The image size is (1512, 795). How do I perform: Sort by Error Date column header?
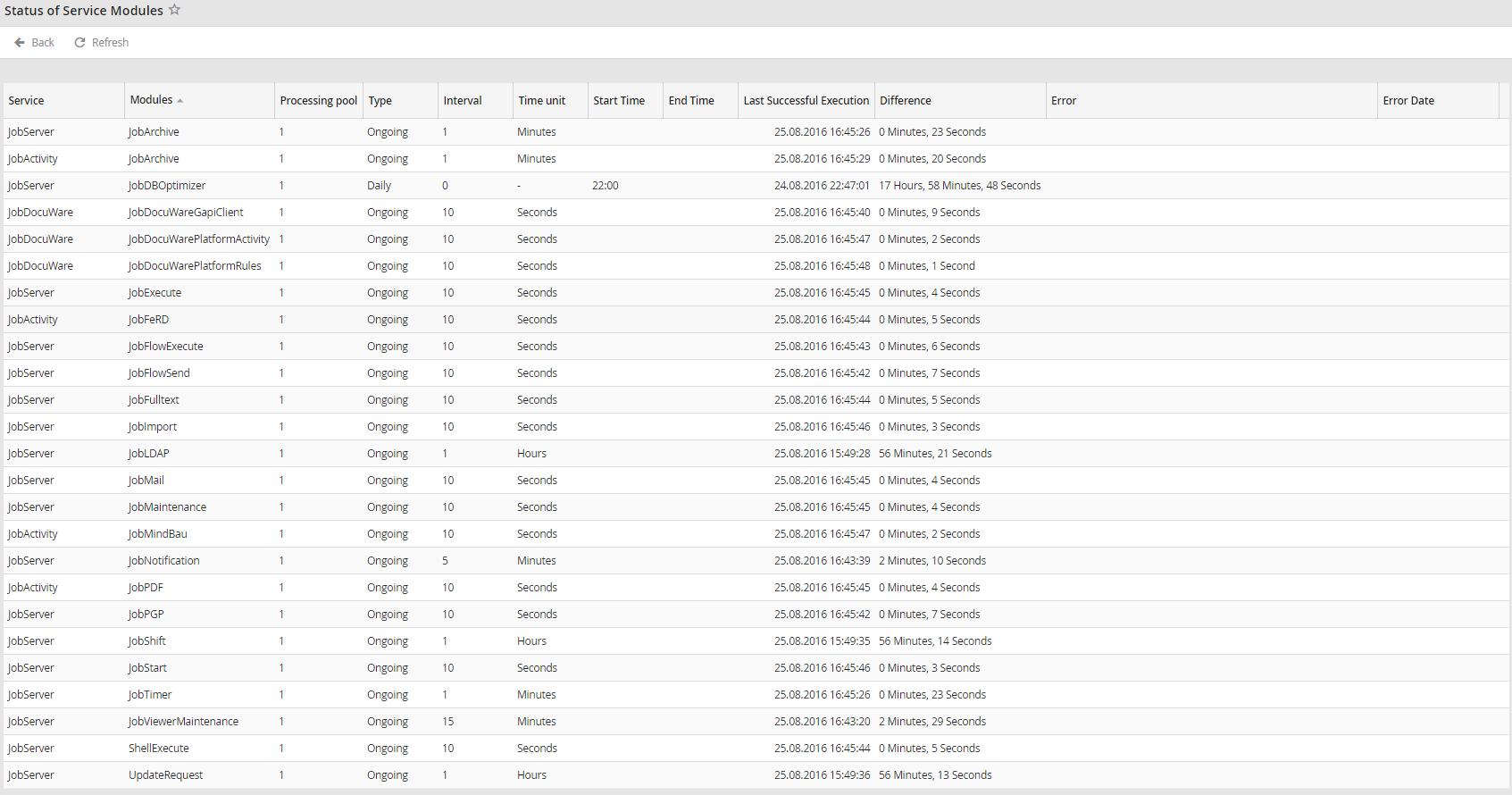[1439, 100]
